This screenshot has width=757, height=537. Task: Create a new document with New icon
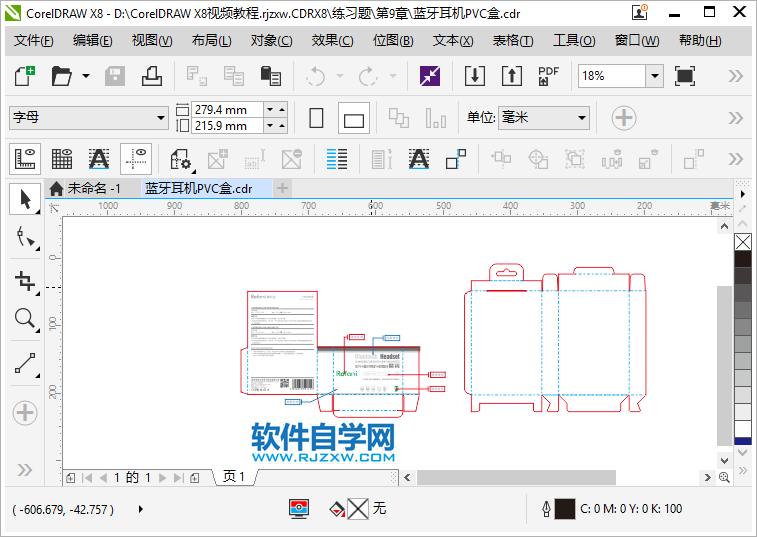[x=25, y=76]
